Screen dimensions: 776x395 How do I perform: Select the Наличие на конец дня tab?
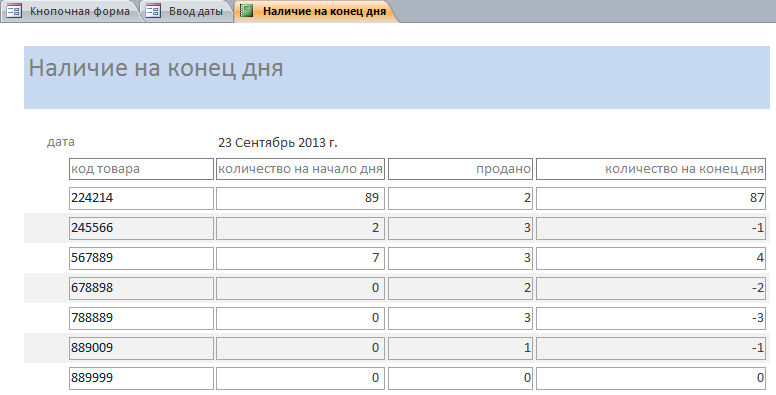317,11
